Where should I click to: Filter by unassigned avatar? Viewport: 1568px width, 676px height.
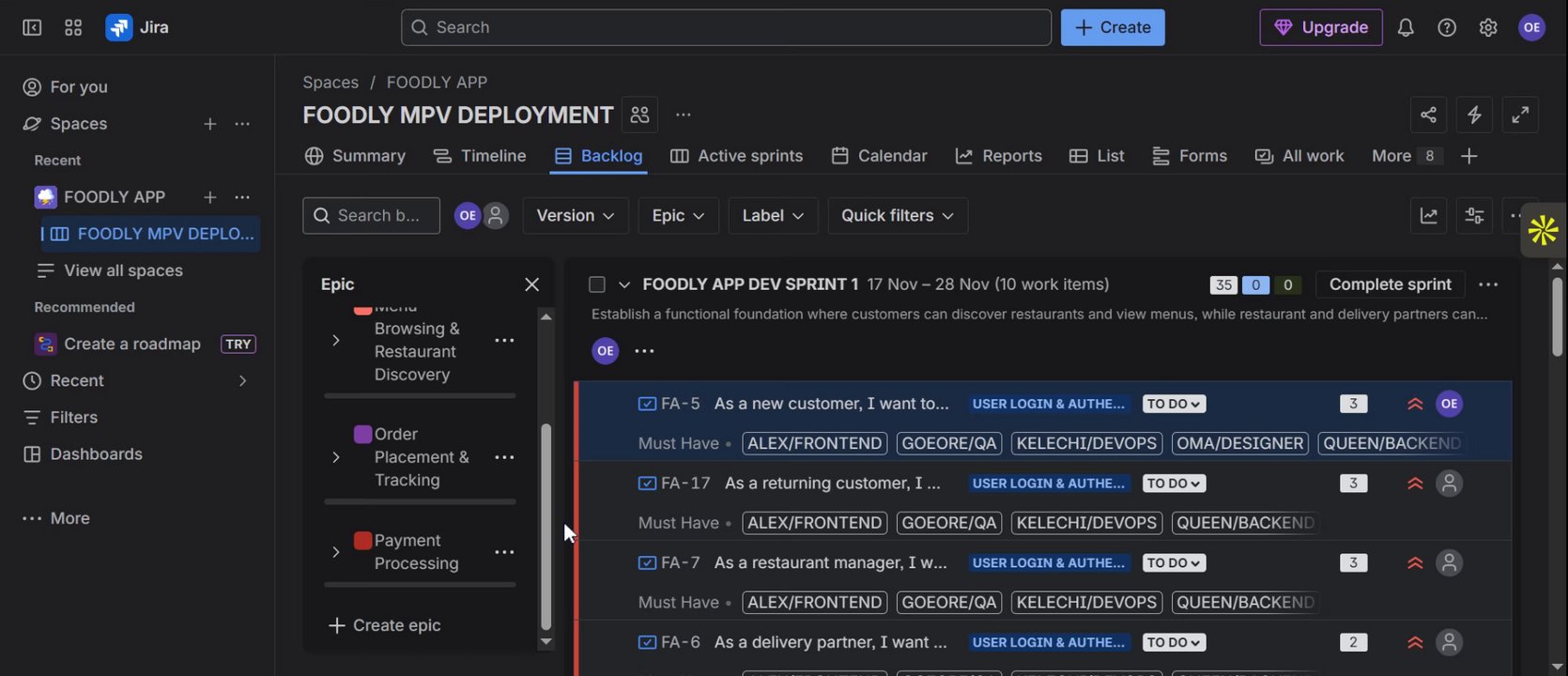click(x=496, y=216)
